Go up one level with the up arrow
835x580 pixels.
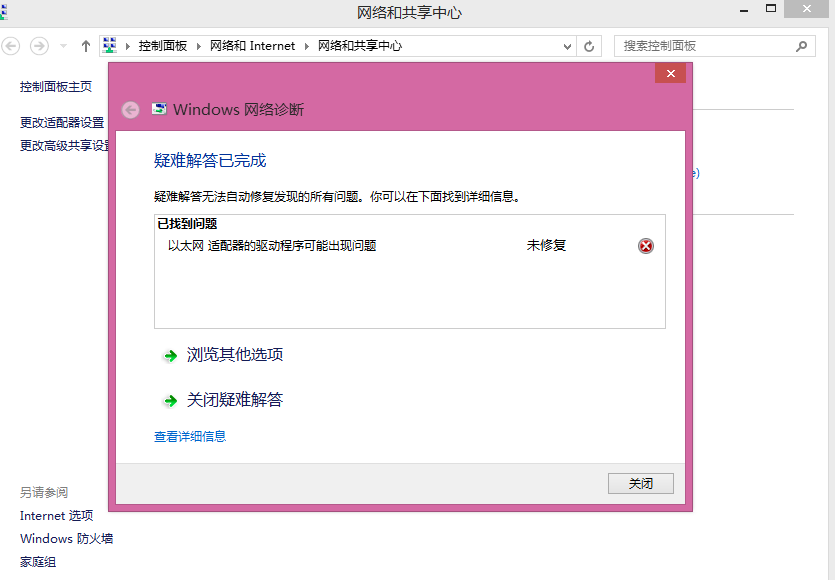[85, 46]
